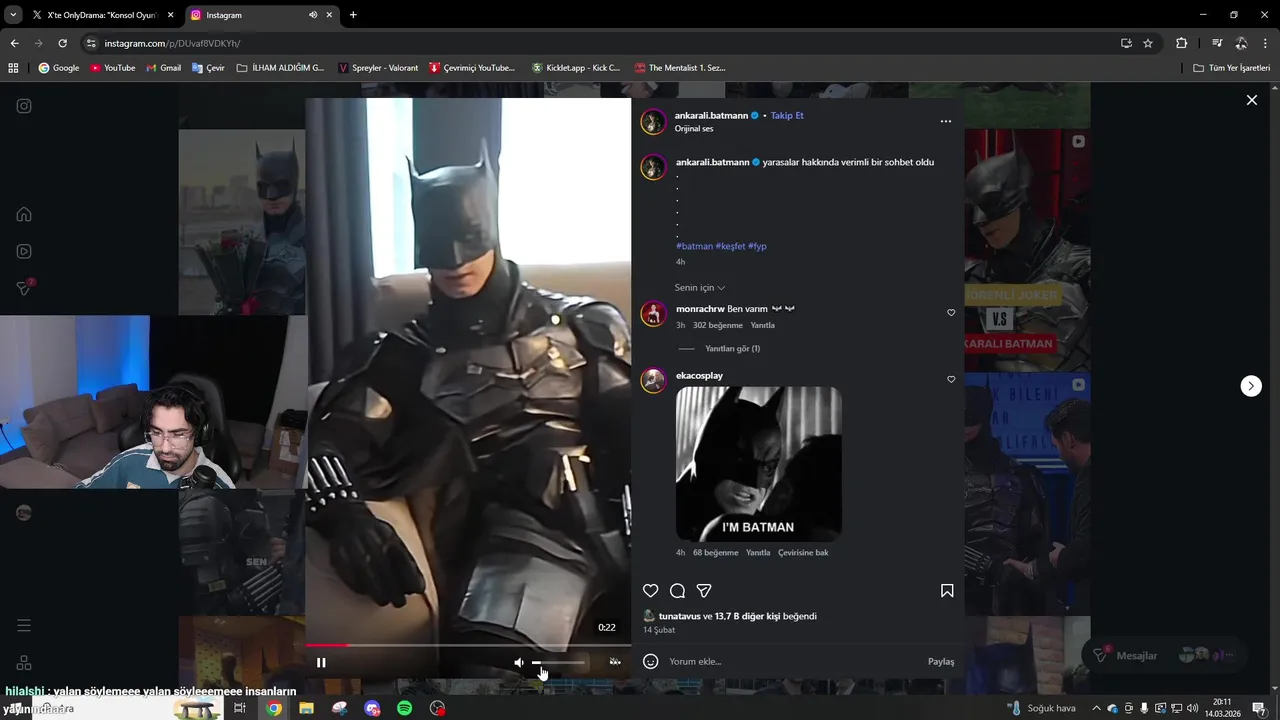Viewport: 1280px width, 720px height.
Task: Click the install app icon in address bar
Action: point(1126,43)
